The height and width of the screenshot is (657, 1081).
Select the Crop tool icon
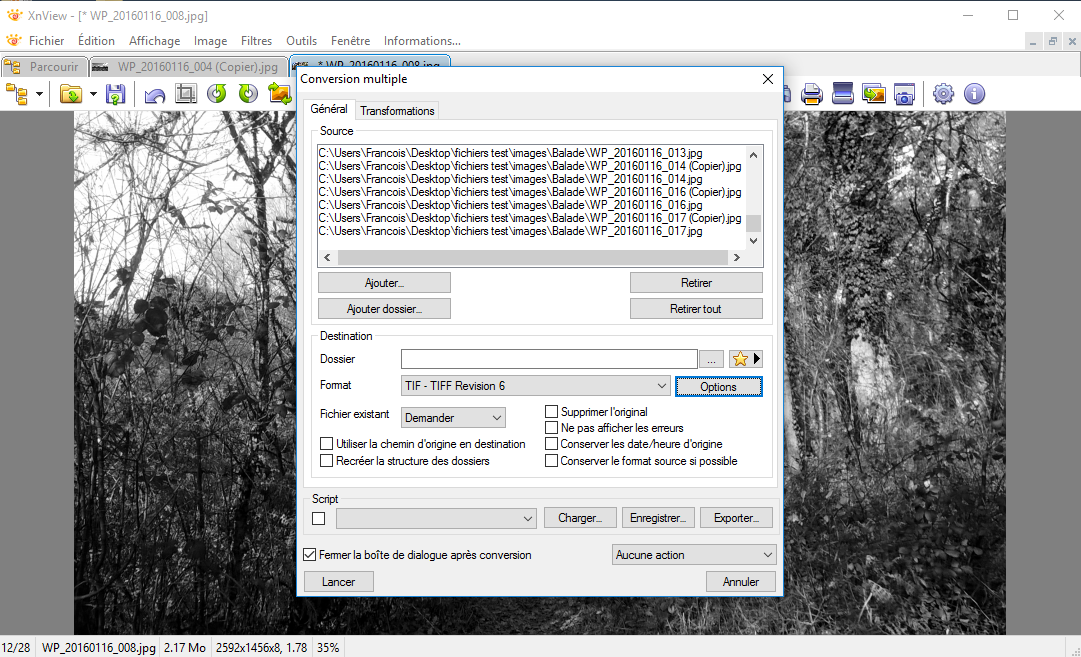click(x=186, y=93)
